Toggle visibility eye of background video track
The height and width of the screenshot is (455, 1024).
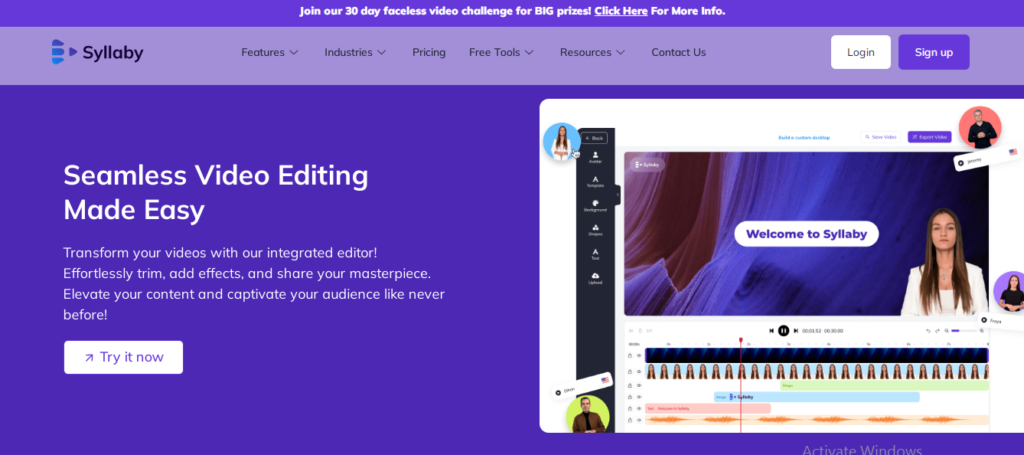(639, 356)
